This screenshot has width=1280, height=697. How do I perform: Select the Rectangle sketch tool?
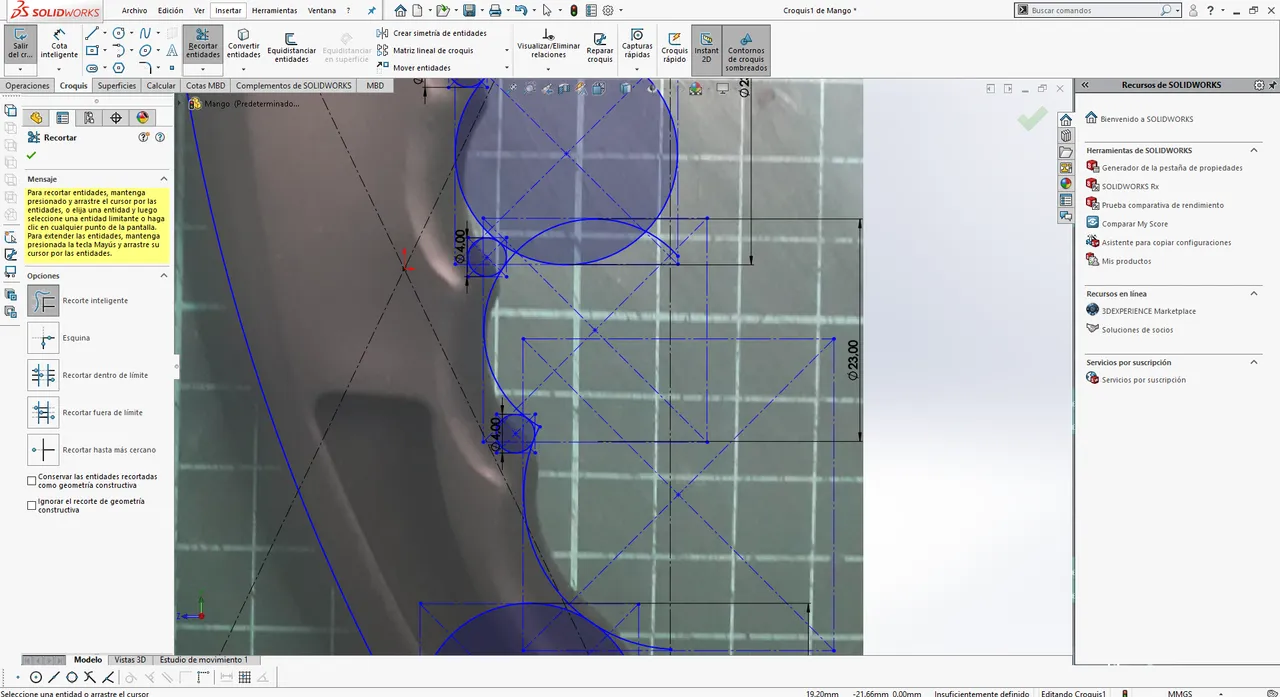pyautogui.click(x=92, y=50)
